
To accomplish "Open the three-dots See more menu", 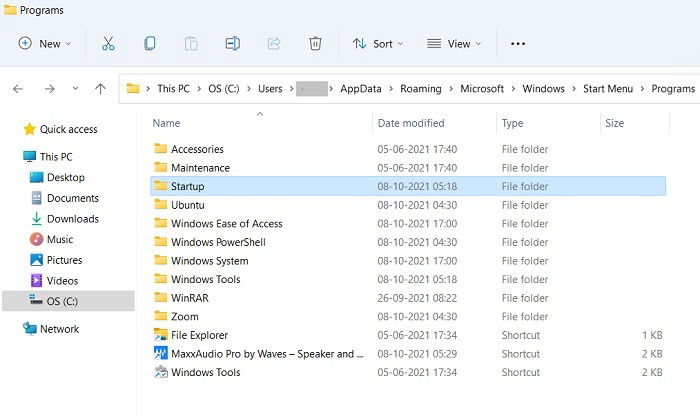I will [x=518, y=44].
